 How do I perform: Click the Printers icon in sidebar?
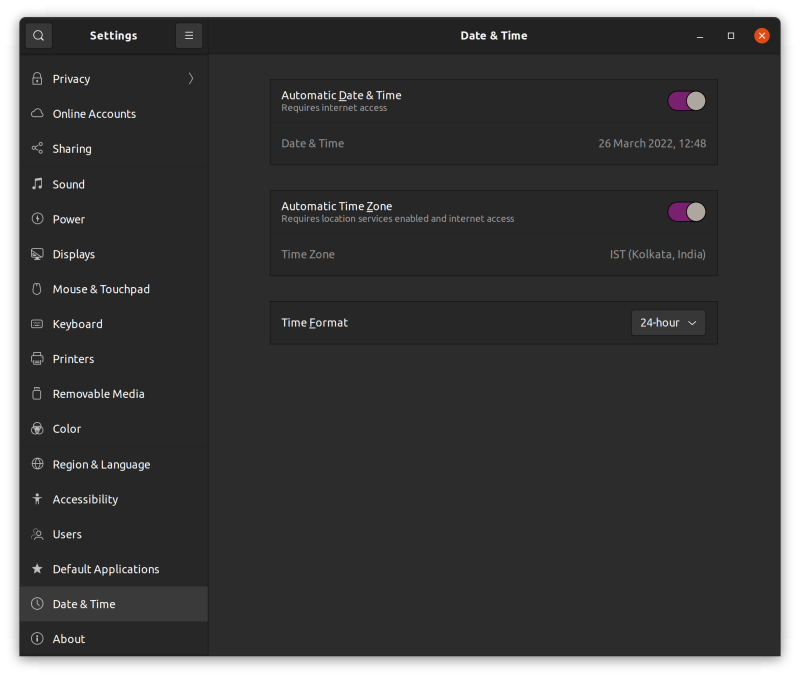pos(37,359)
